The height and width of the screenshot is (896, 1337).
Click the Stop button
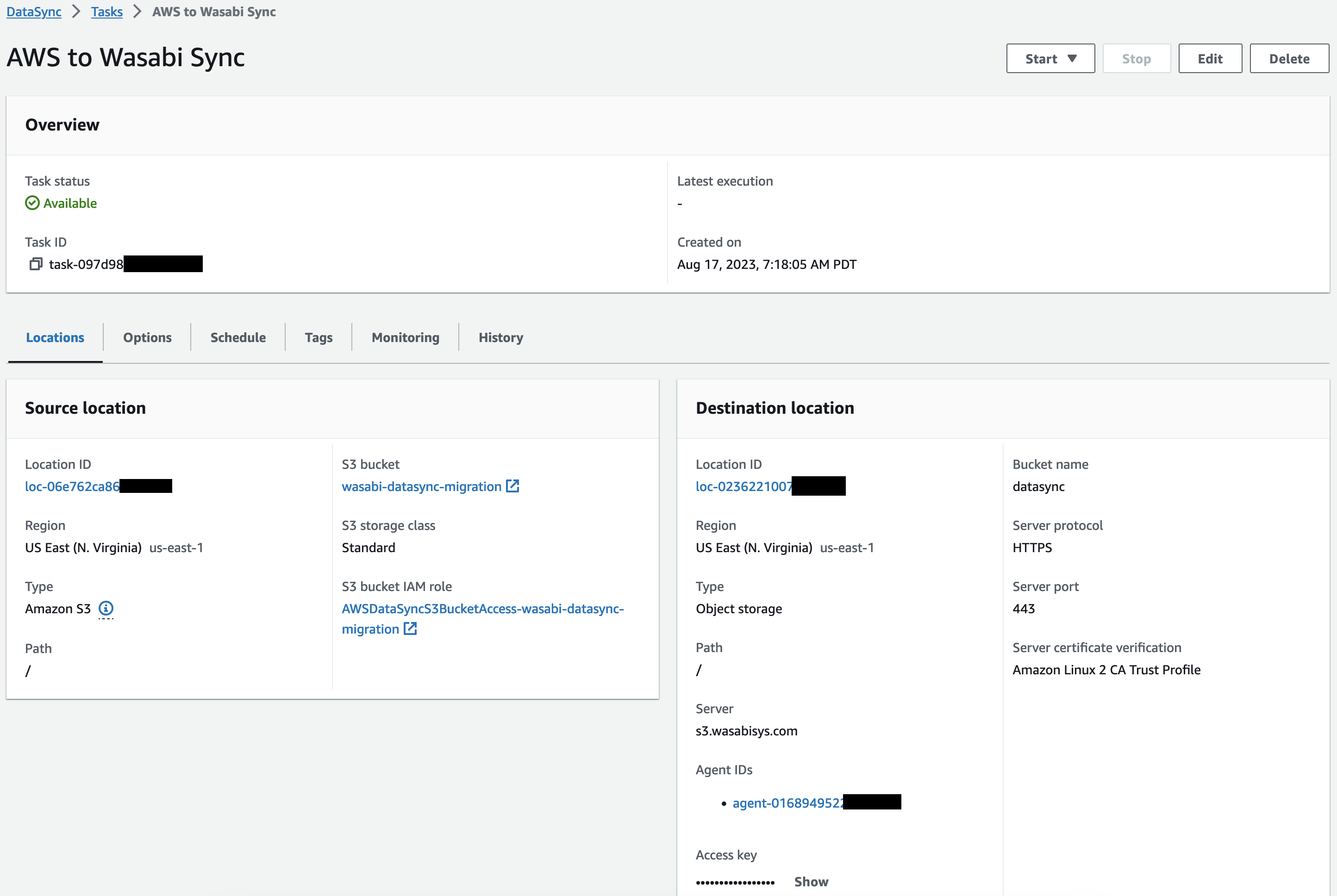click(x=1137, y=58)
